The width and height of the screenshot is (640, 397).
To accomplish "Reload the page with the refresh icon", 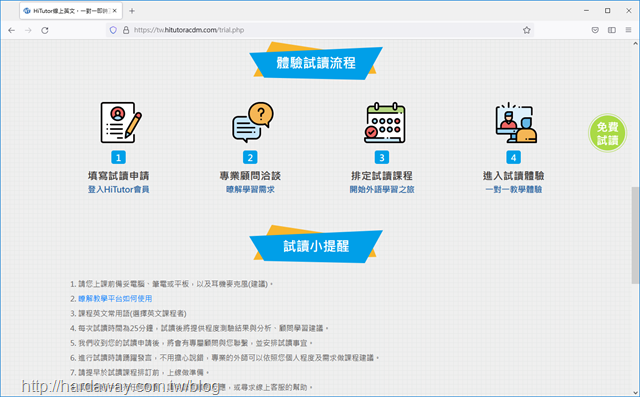I will (x=45, y=30).
